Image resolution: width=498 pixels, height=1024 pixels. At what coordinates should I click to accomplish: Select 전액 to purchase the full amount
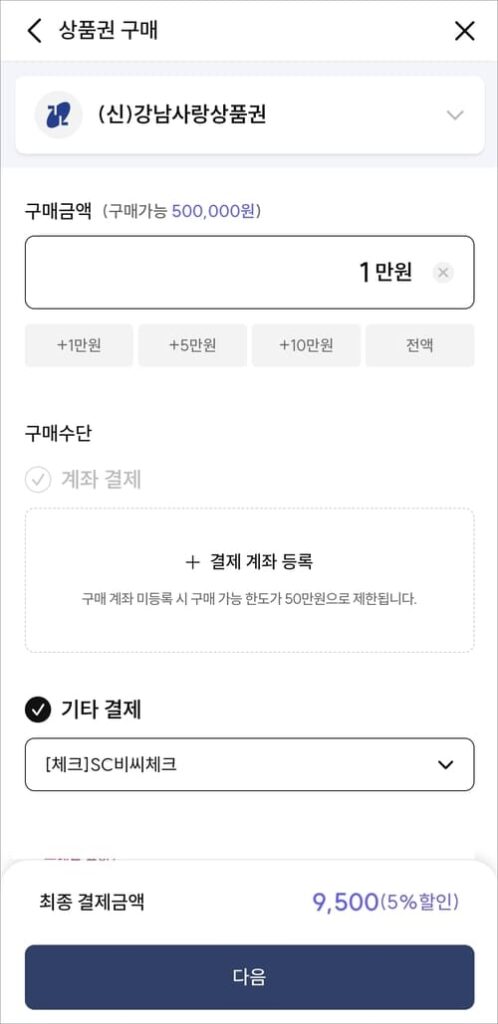click(x=420, y=345)
